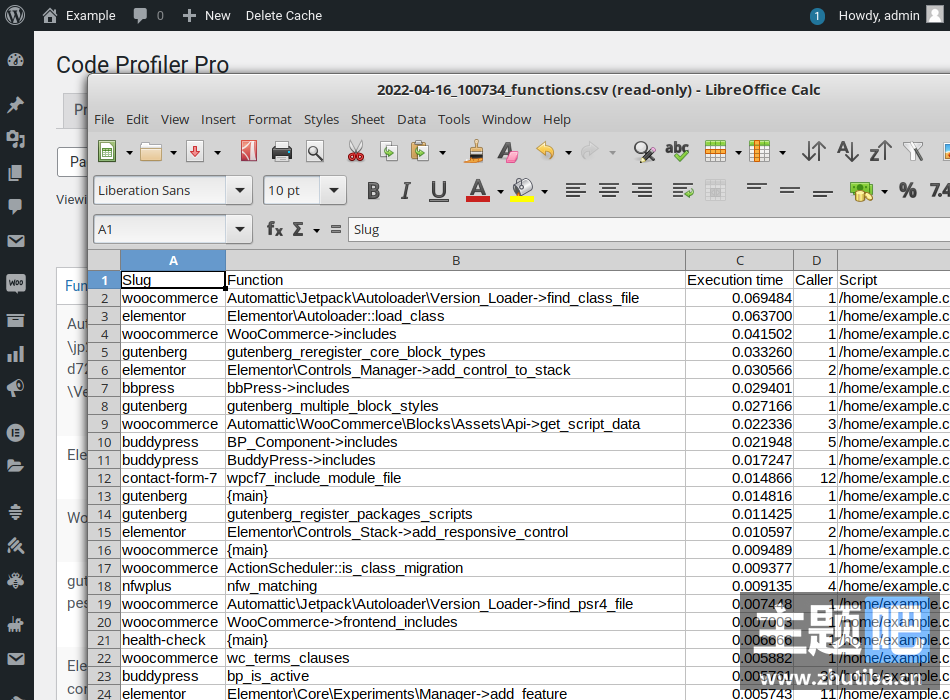
Task: Toggle Underline formatting
Action: tap(439, 191)
